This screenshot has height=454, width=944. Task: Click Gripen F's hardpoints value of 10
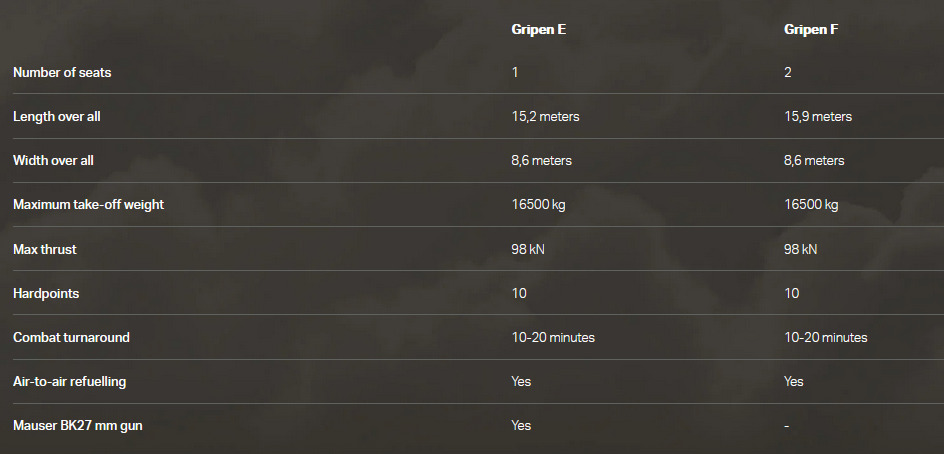tap(792, 293)
